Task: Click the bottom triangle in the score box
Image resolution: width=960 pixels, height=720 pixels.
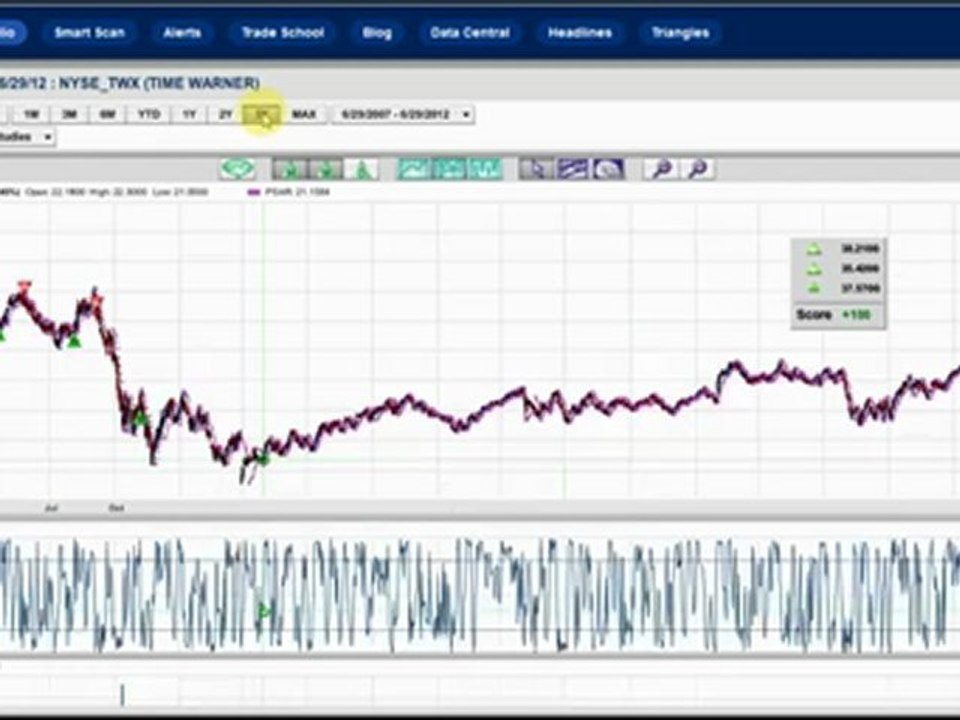Action: click(814, 288)
